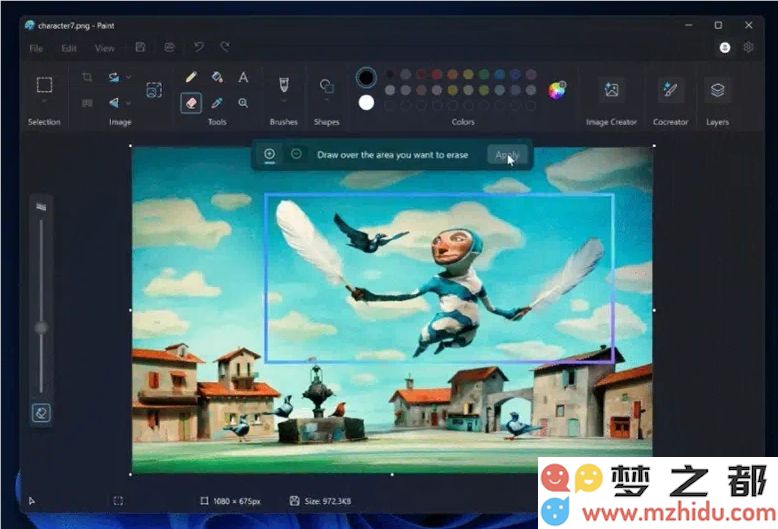Click the bottom-center canvas resize handle

[392, 474]
